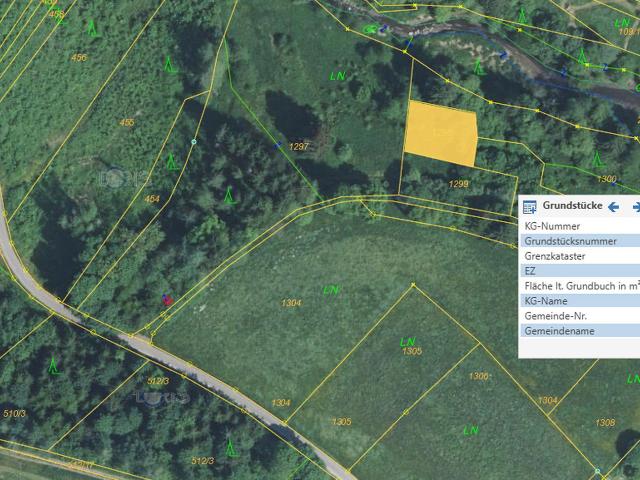Click the cyan boundary point near parcel 454
This screenshot has width=640, height=480.
click(194, 142)
